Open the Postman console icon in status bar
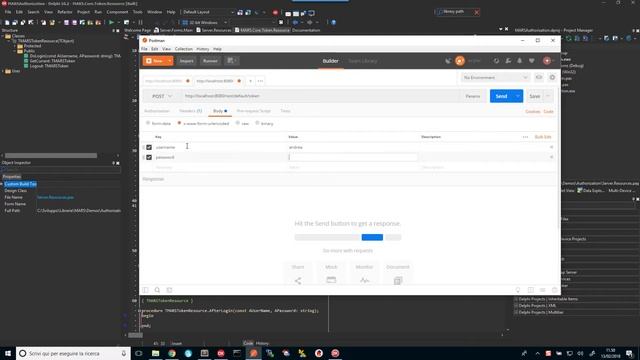Image resolution: width=640 pixels, height=360 pixels. (169, 290)
